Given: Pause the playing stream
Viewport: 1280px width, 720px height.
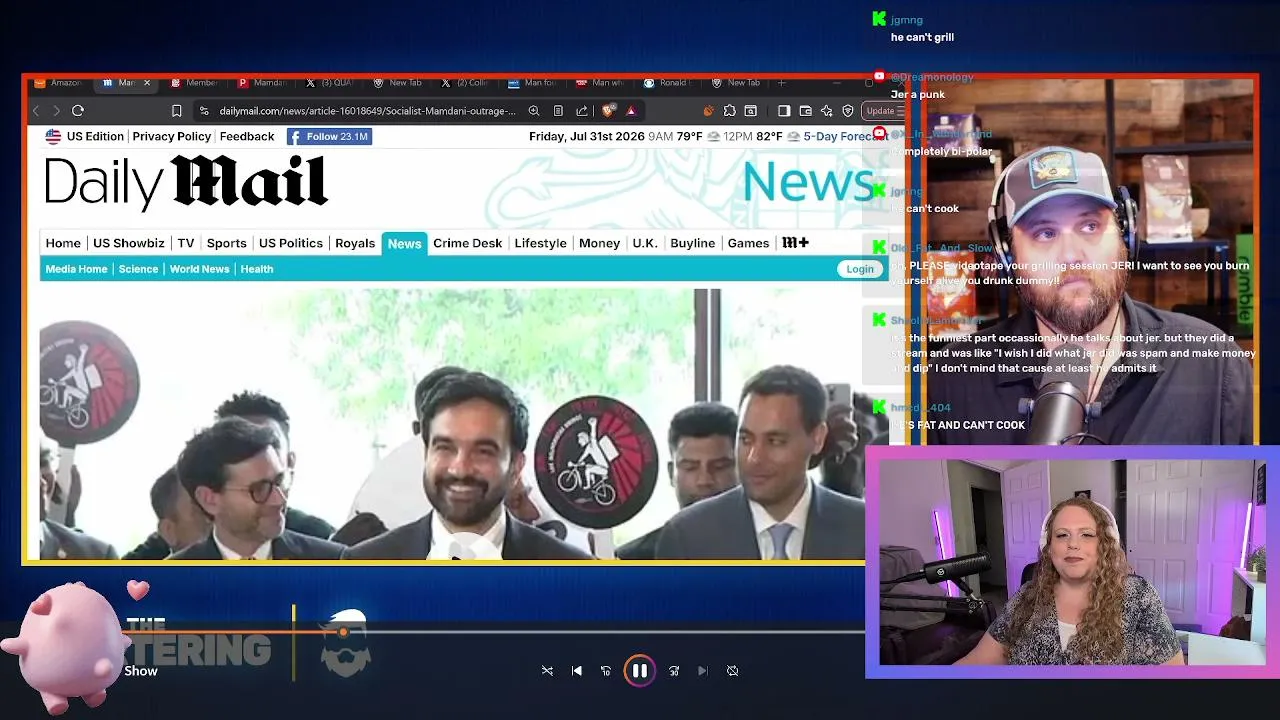Looking at the screenshot, I should (x=639, y=671).
